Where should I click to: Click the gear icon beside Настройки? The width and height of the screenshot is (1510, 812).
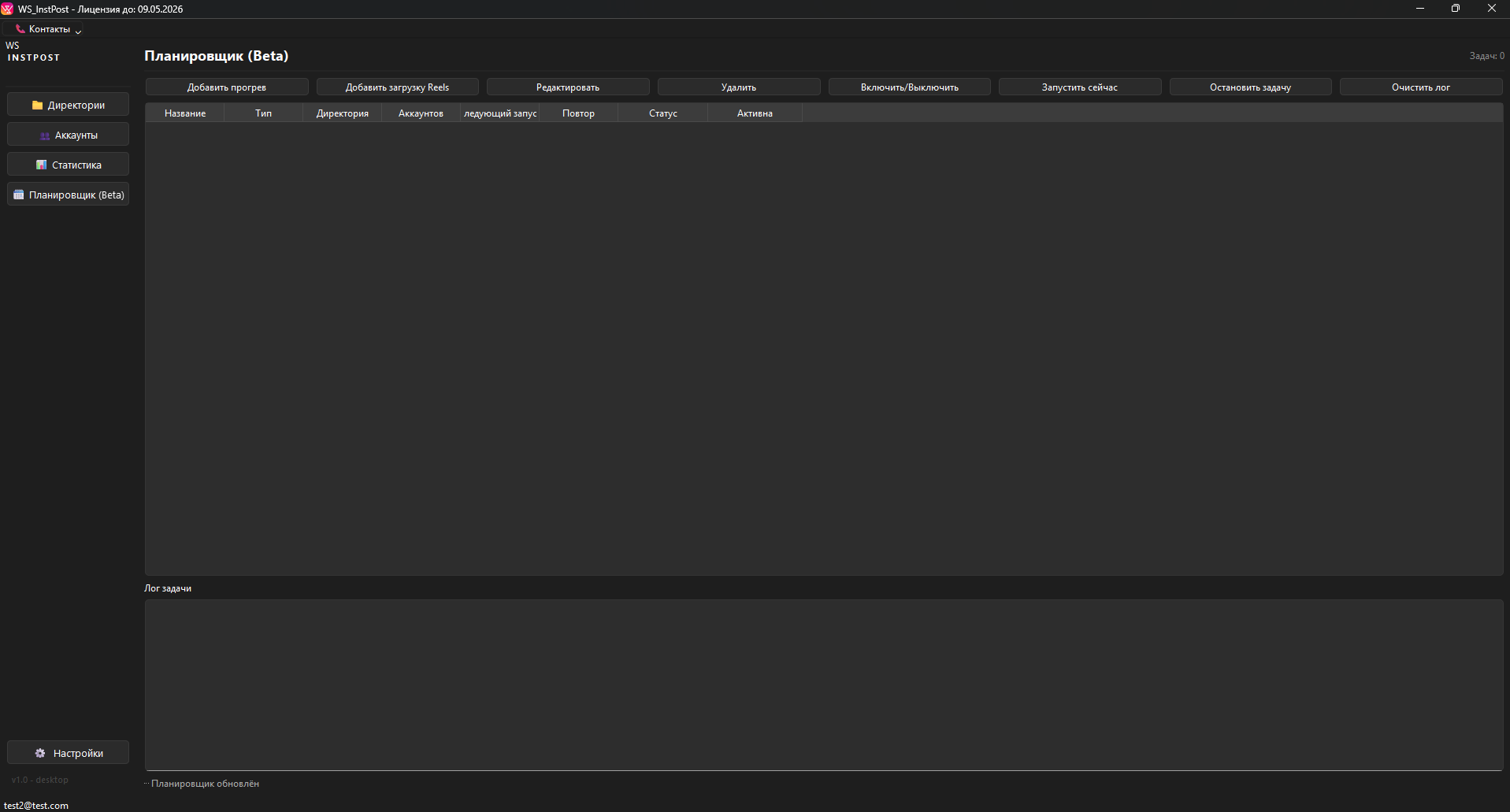tap(40, 754)
